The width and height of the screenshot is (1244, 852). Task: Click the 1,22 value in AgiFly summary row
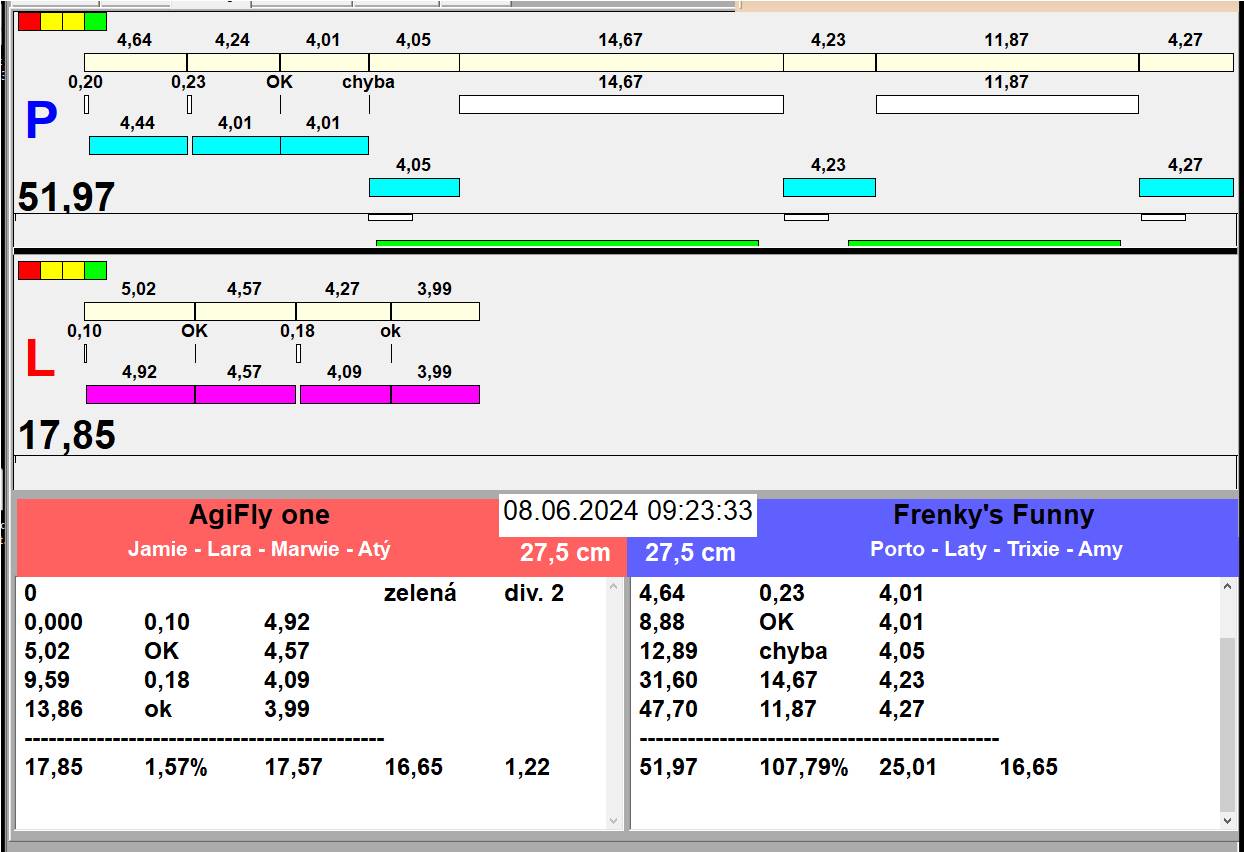click(x=527, y=767)
